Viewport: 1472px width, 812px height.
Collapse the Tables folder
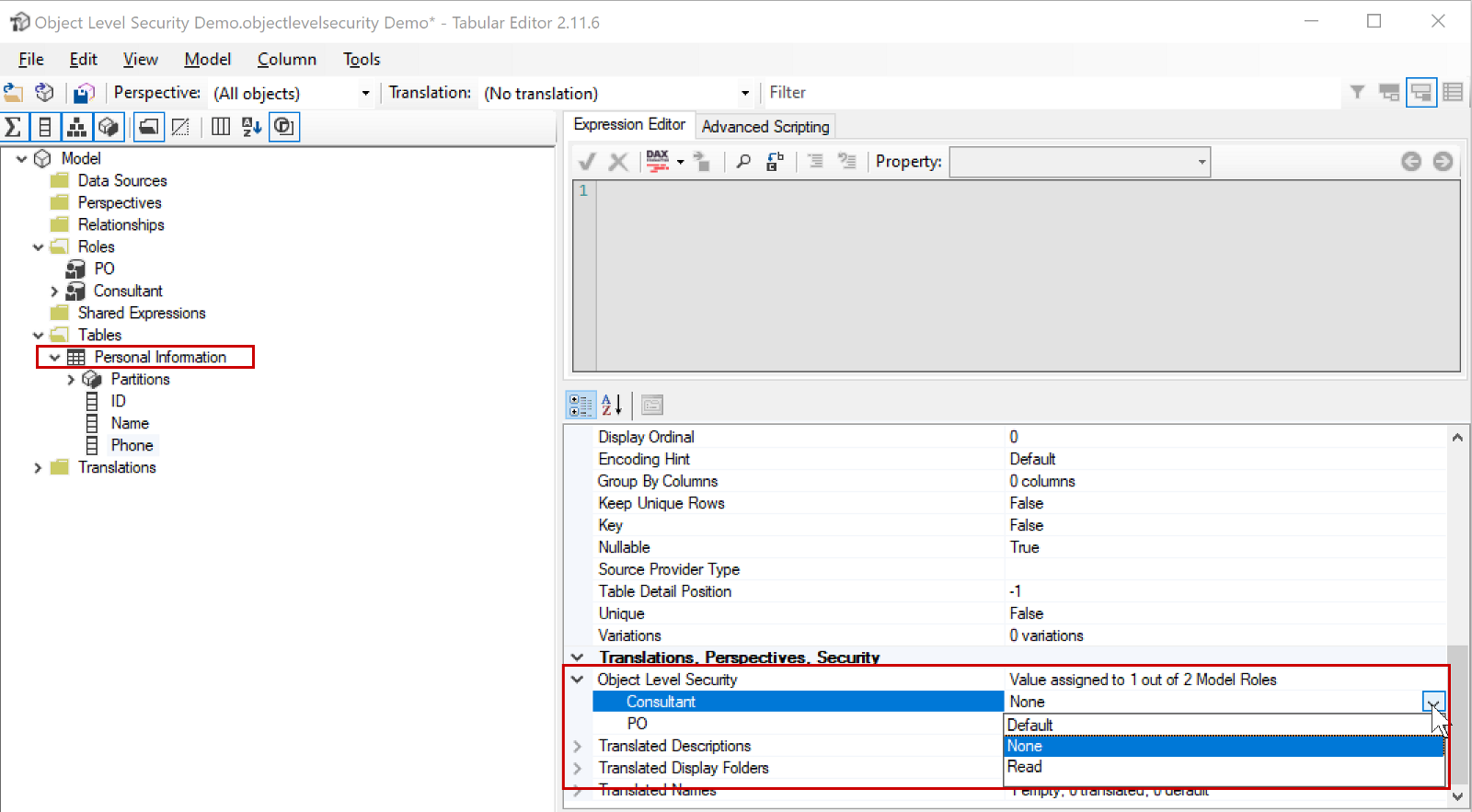pyautogui.click(x=38, y=336)
